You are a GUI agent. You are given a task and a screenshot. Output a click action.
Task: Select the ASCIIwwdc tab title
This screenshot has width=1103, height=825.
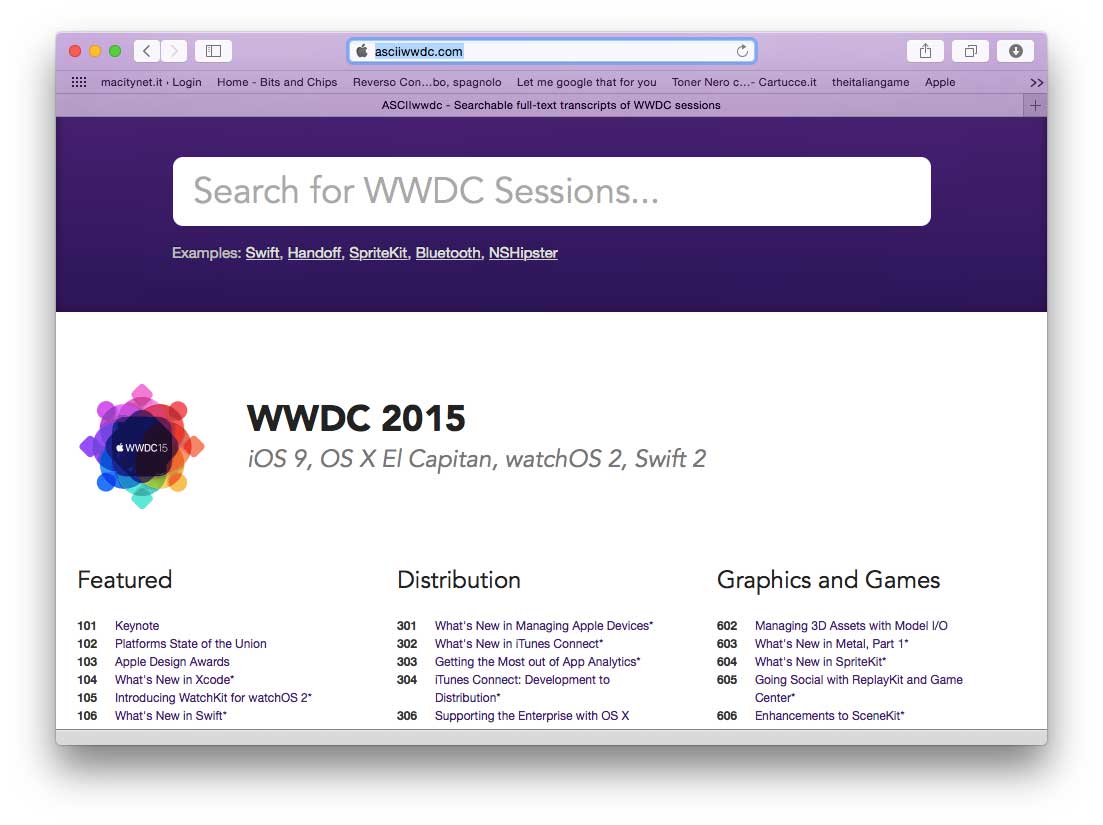coord(551,105)
